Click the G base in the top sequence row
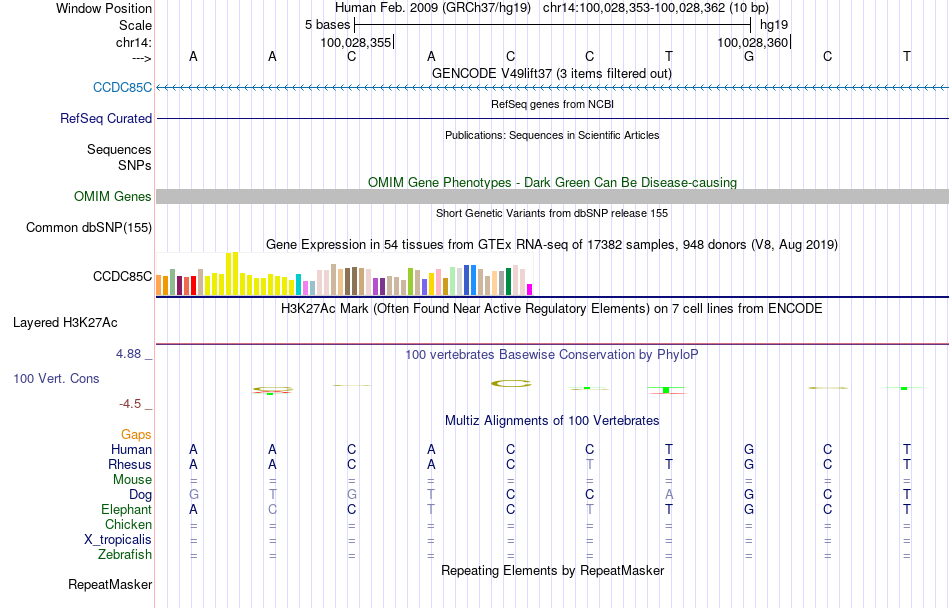This screenshot has height=608, width=950. 749,56
